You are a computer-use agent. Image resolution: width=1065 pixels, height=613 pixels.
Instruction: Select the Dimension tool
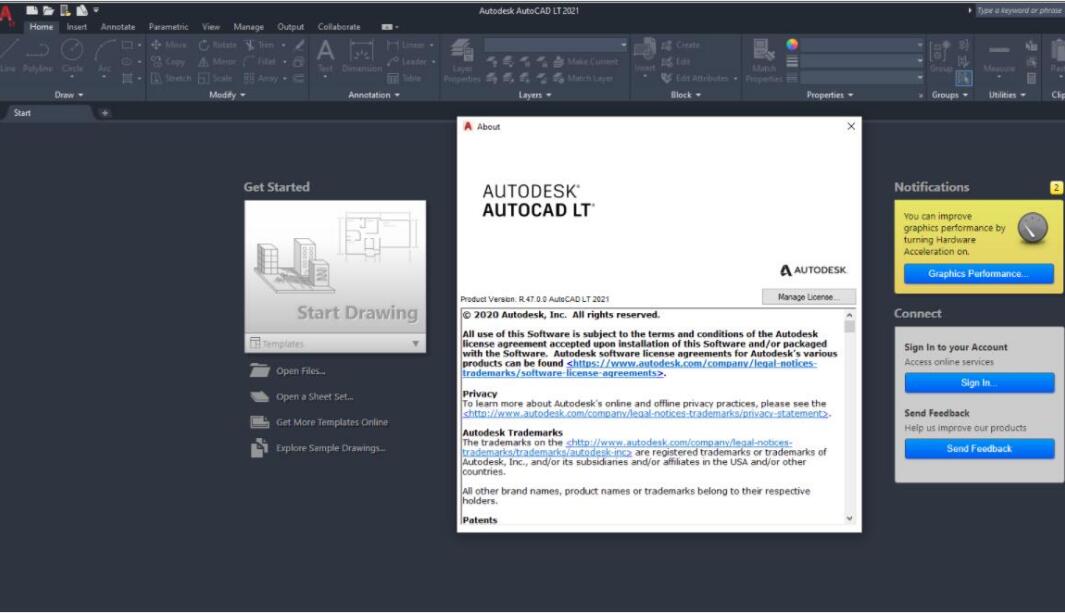[361, 56]
